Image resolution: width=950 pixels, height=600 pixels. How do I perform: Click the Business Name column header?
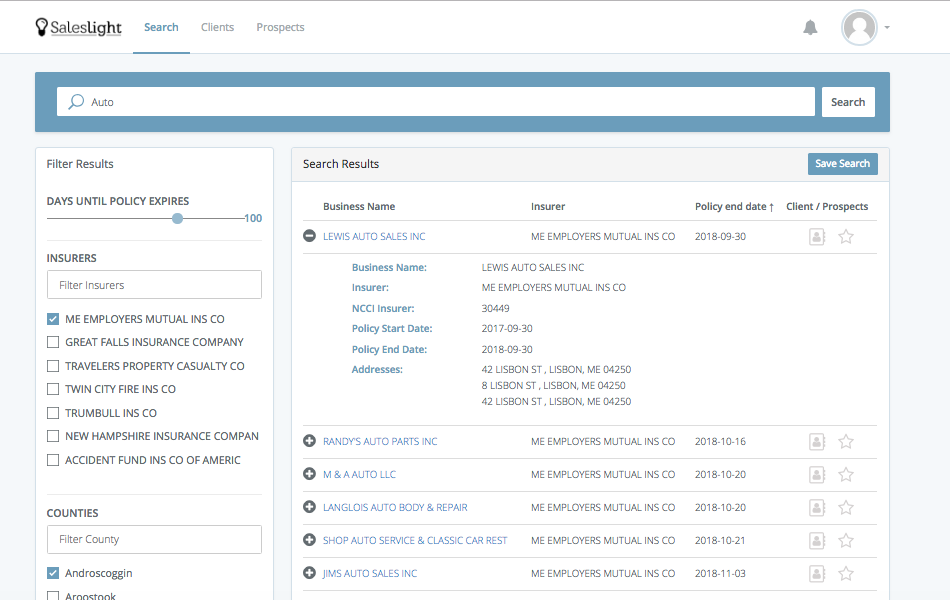[359, 207]
